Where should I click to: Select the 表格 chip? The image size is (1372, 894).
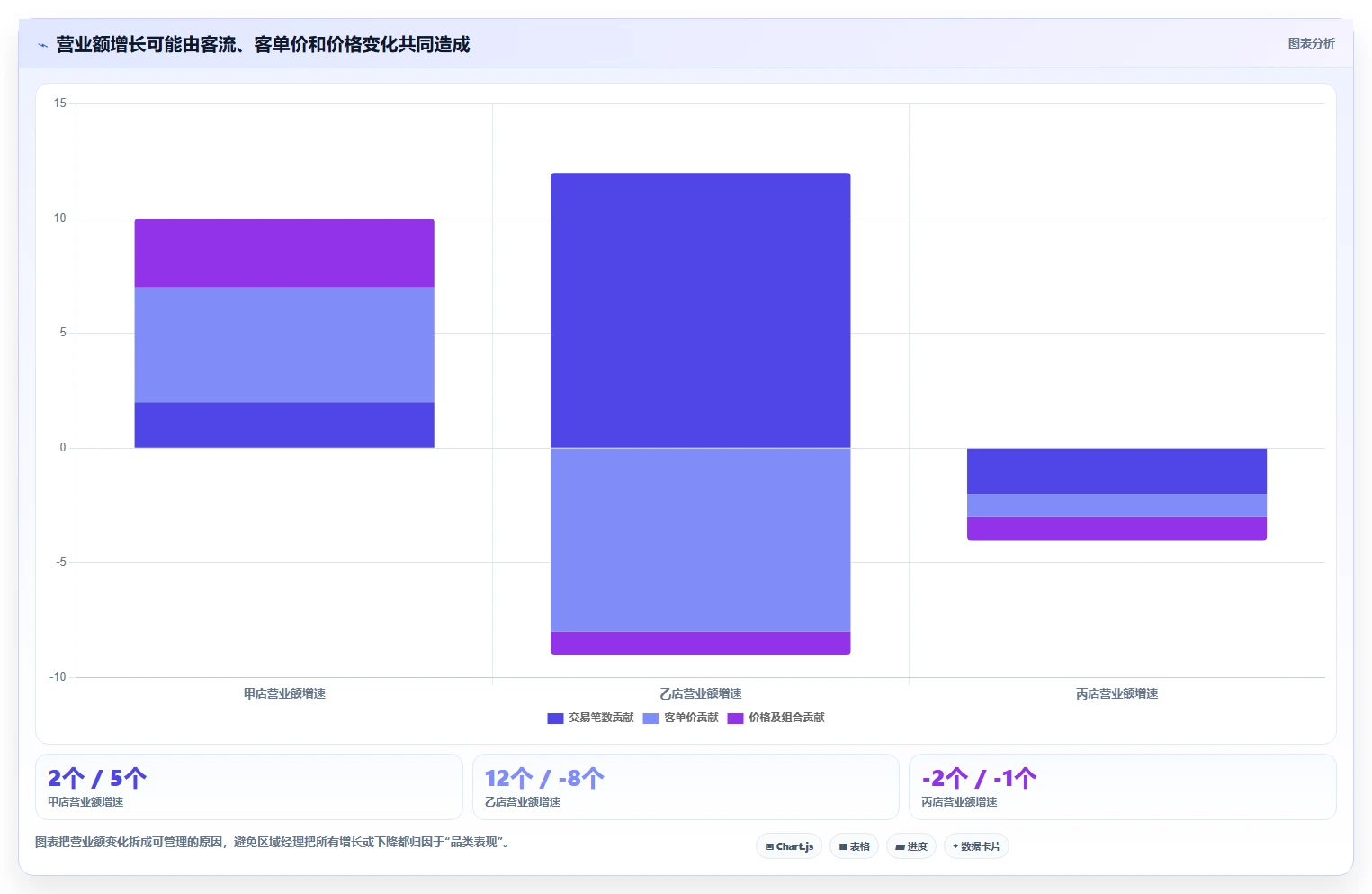pos(854,846)
